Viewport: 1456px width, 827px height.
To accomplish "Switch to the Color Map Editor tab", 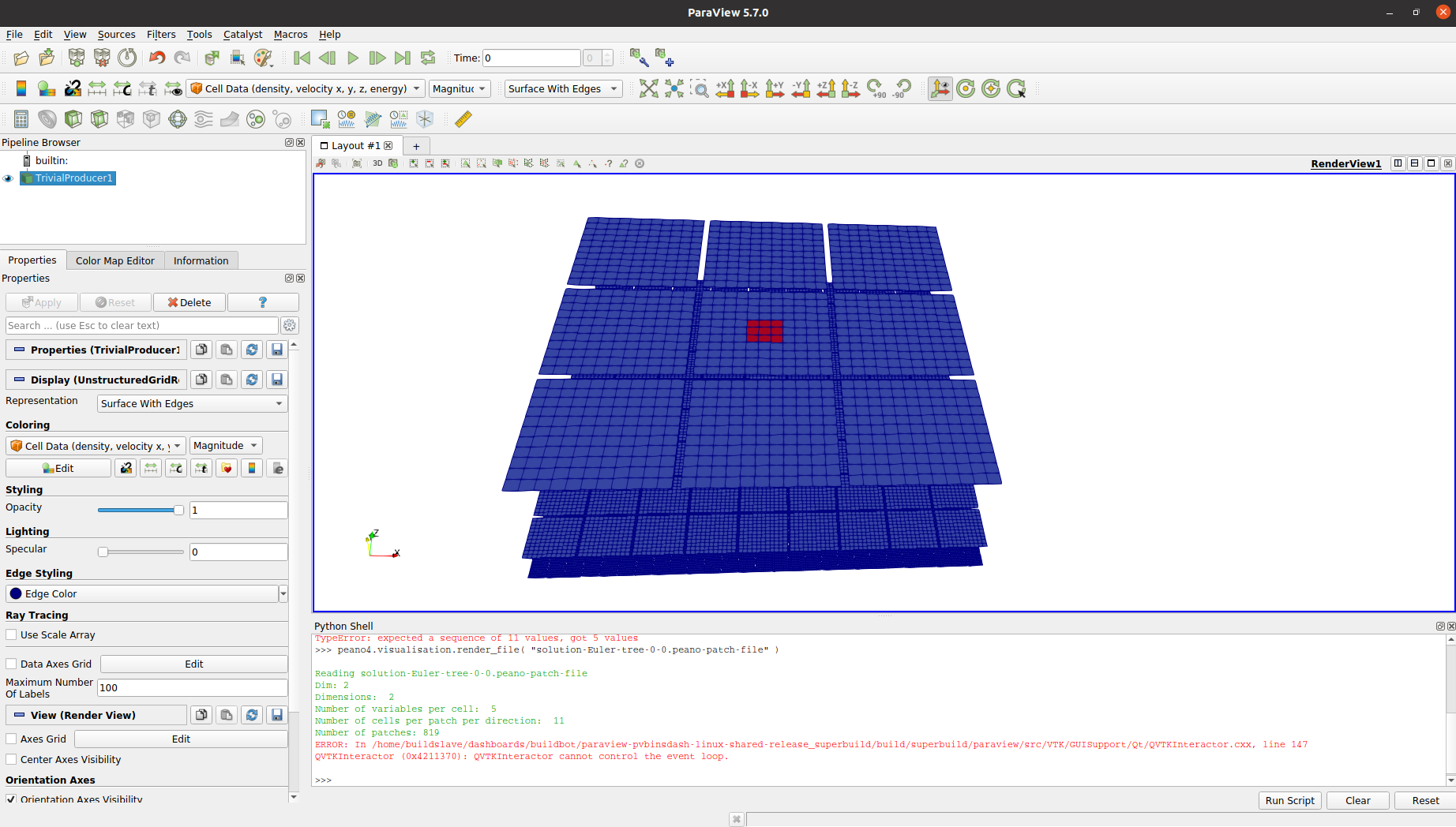I will coord(115,260).
